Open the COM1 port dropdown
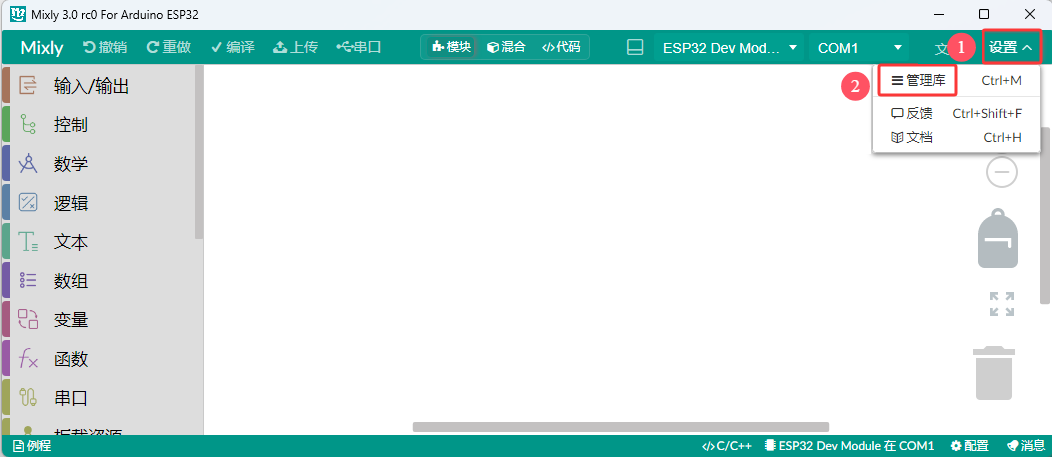Image resolution: width=1052 pixels, height=457 pixels. coord(859,48)
